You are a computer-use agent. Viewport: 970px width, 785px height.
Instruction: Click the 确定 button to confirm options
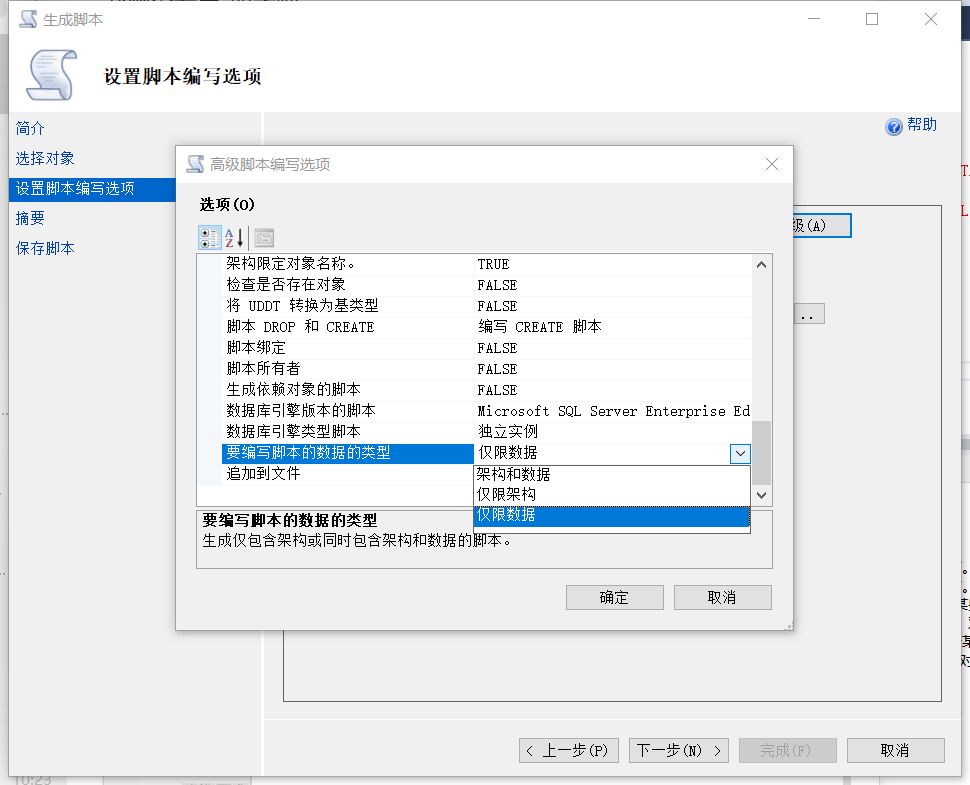click(614, 597)
